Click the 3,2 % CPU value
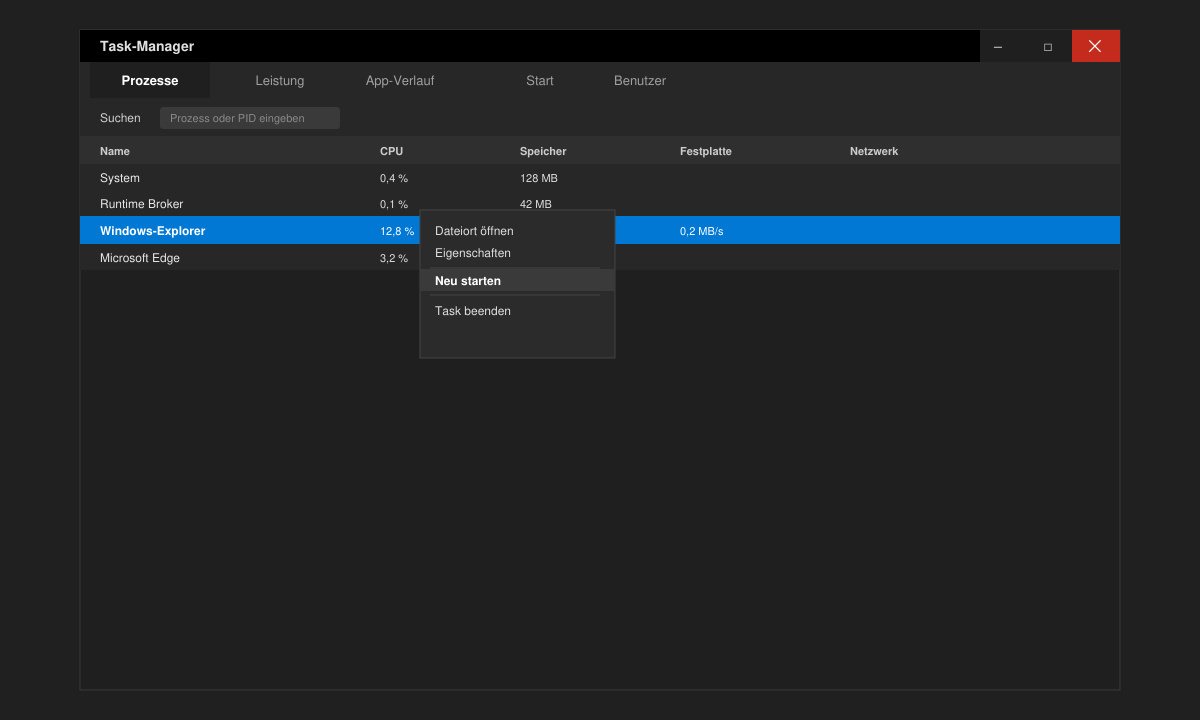This screenshot has width=1200, height=720. point(394,258)
